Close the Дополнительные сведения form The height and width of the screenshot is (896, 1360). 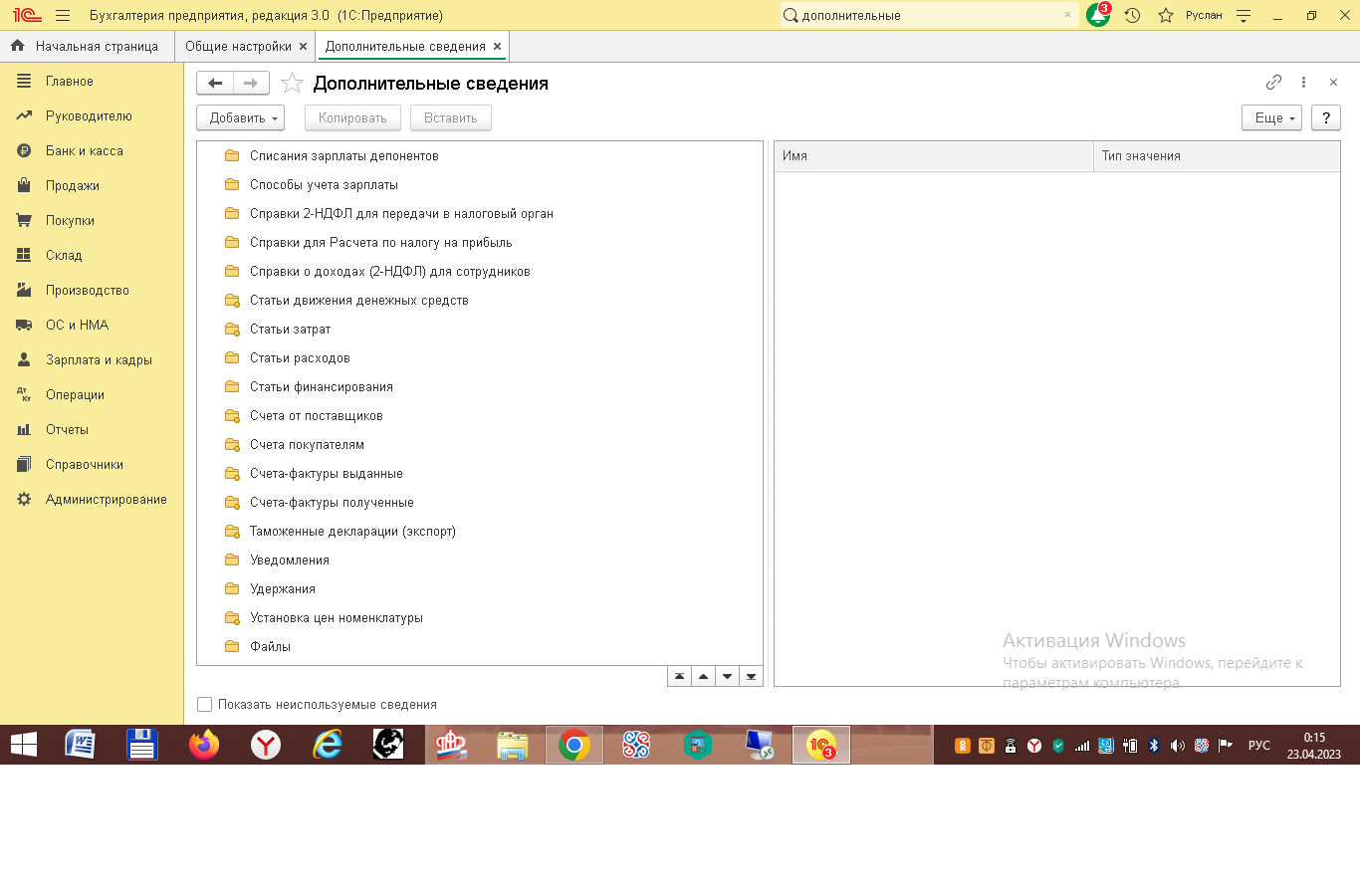point(1333,83)
